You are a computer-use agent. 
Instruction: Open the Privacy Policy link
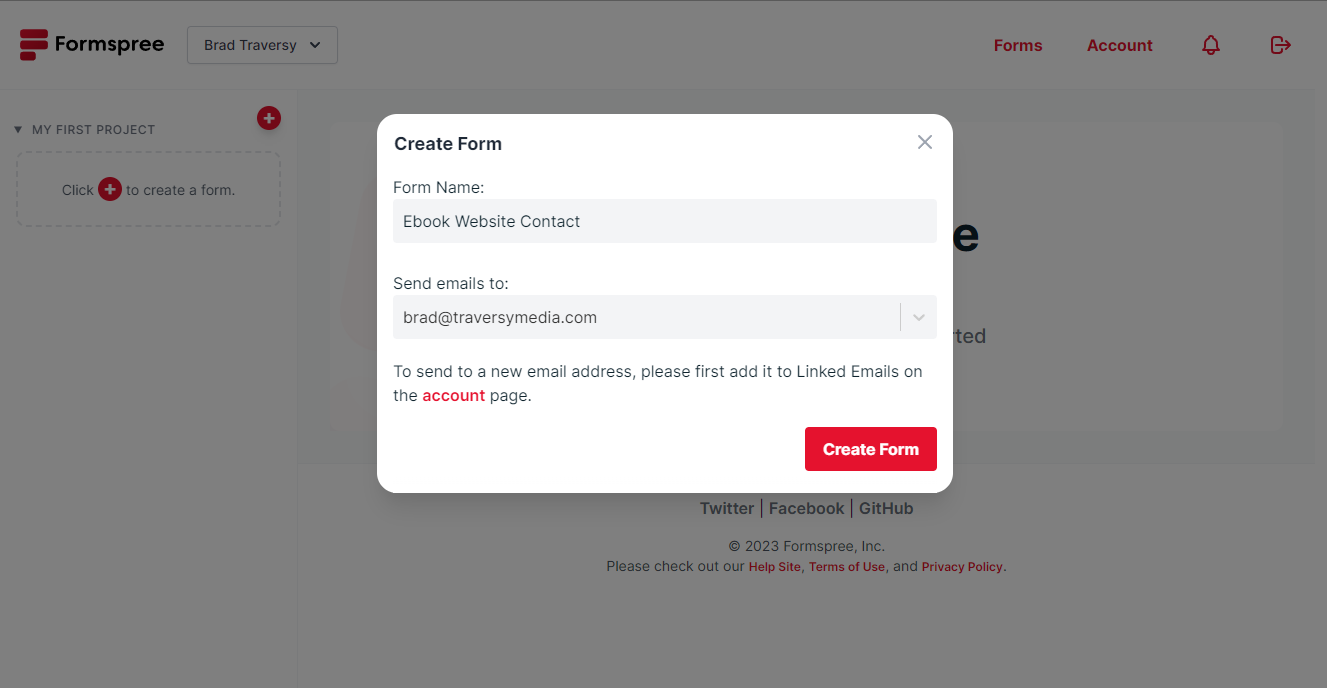tap(962, 567)
